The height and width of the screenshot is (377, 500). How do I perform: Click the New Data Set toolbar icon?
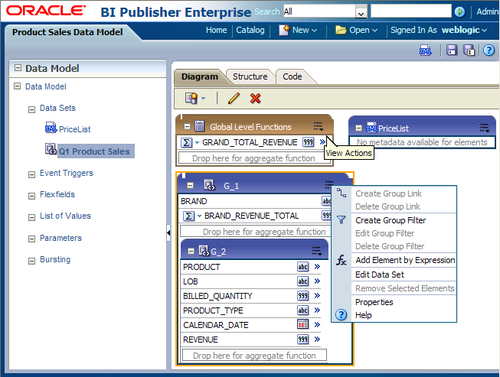(192, 98)
